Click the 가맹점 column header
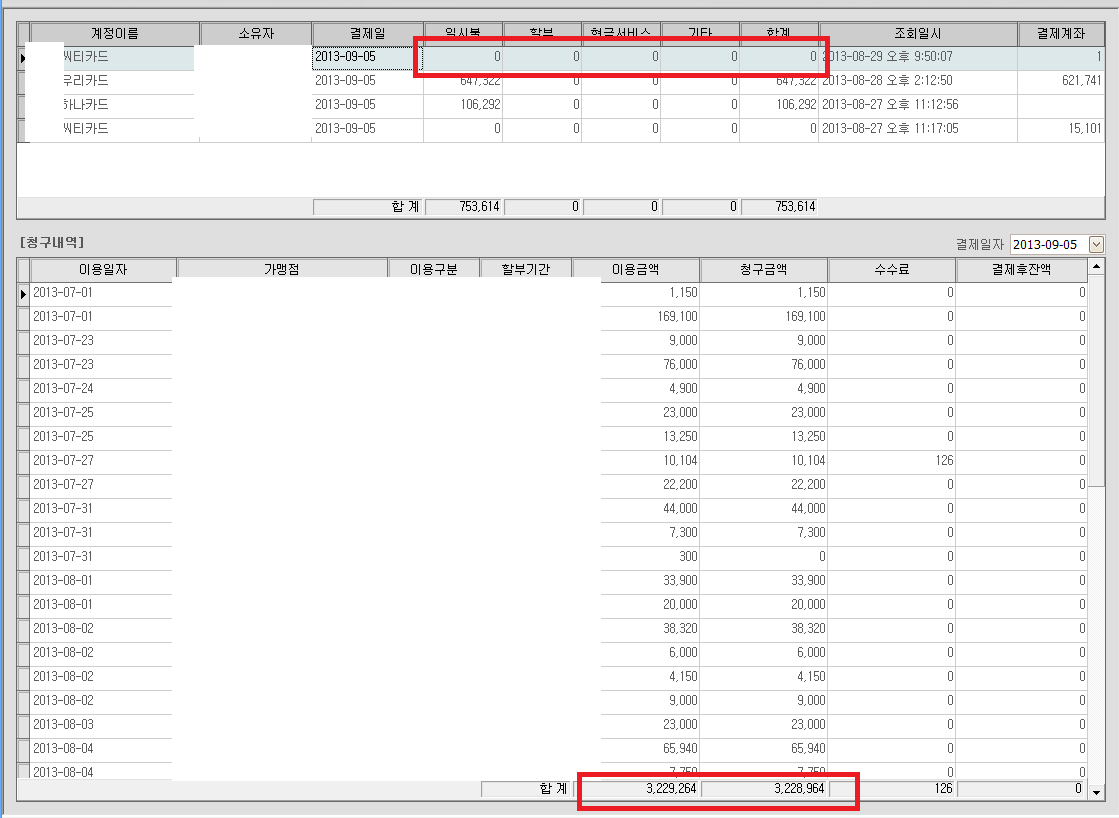1119x818 pixels. [x=281, y=269]
